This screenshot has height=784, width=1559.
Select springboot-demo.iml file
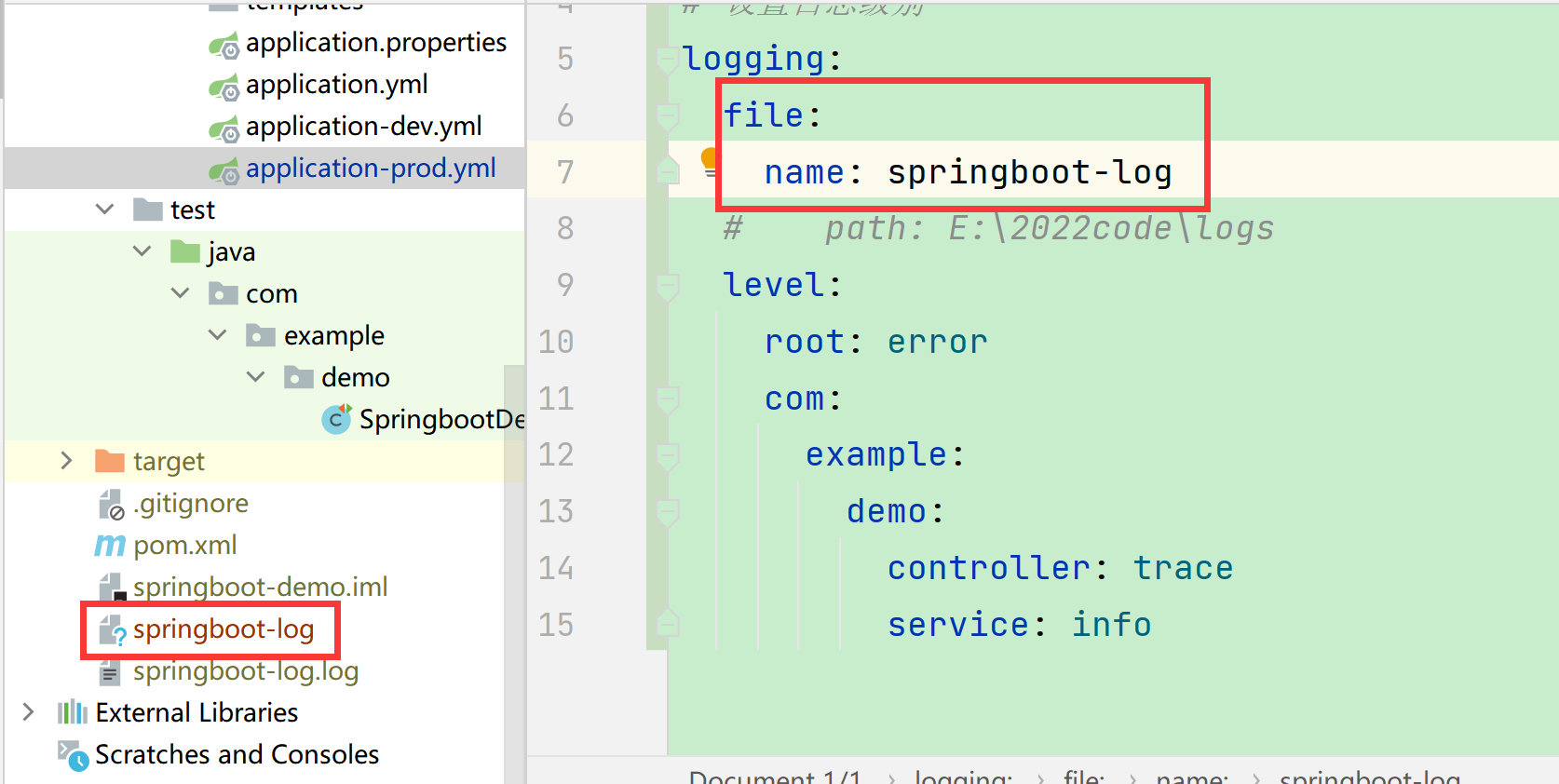[261, 587]
